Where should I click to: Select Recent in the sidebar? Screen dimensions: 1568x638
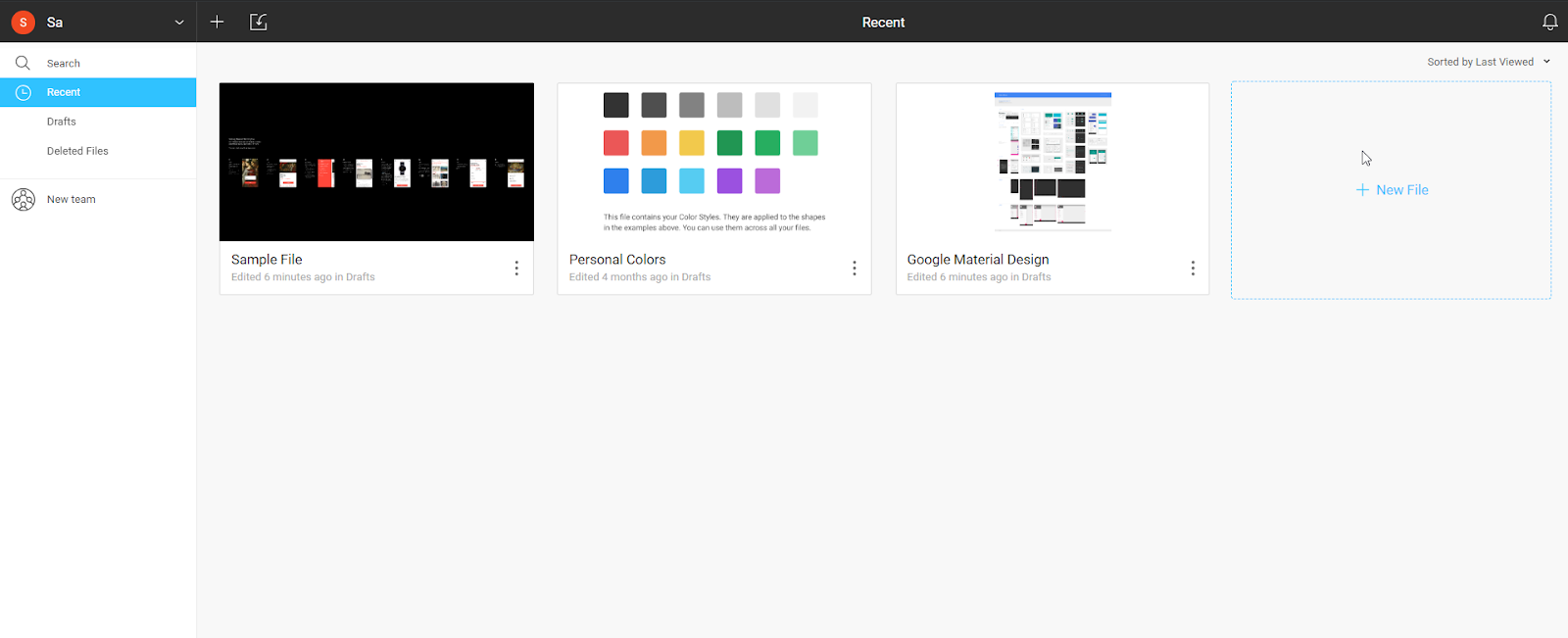64,92
